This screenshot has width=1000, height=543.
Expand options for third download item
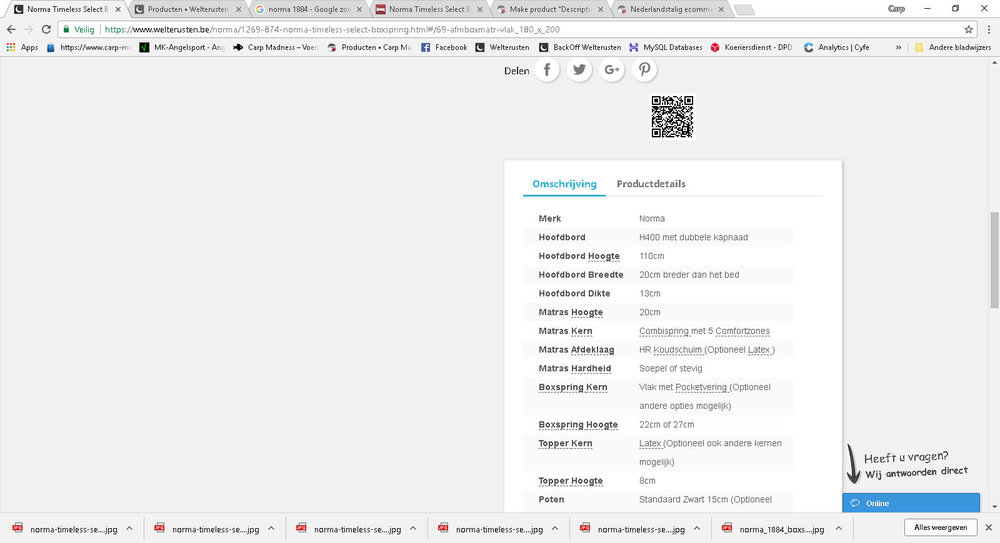click(x=413, y=528)
